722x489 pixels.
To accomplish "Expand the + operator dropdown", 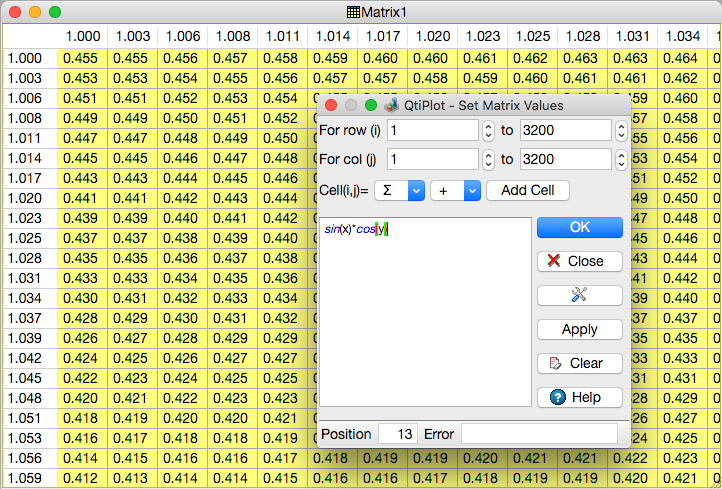I will 456,190.
